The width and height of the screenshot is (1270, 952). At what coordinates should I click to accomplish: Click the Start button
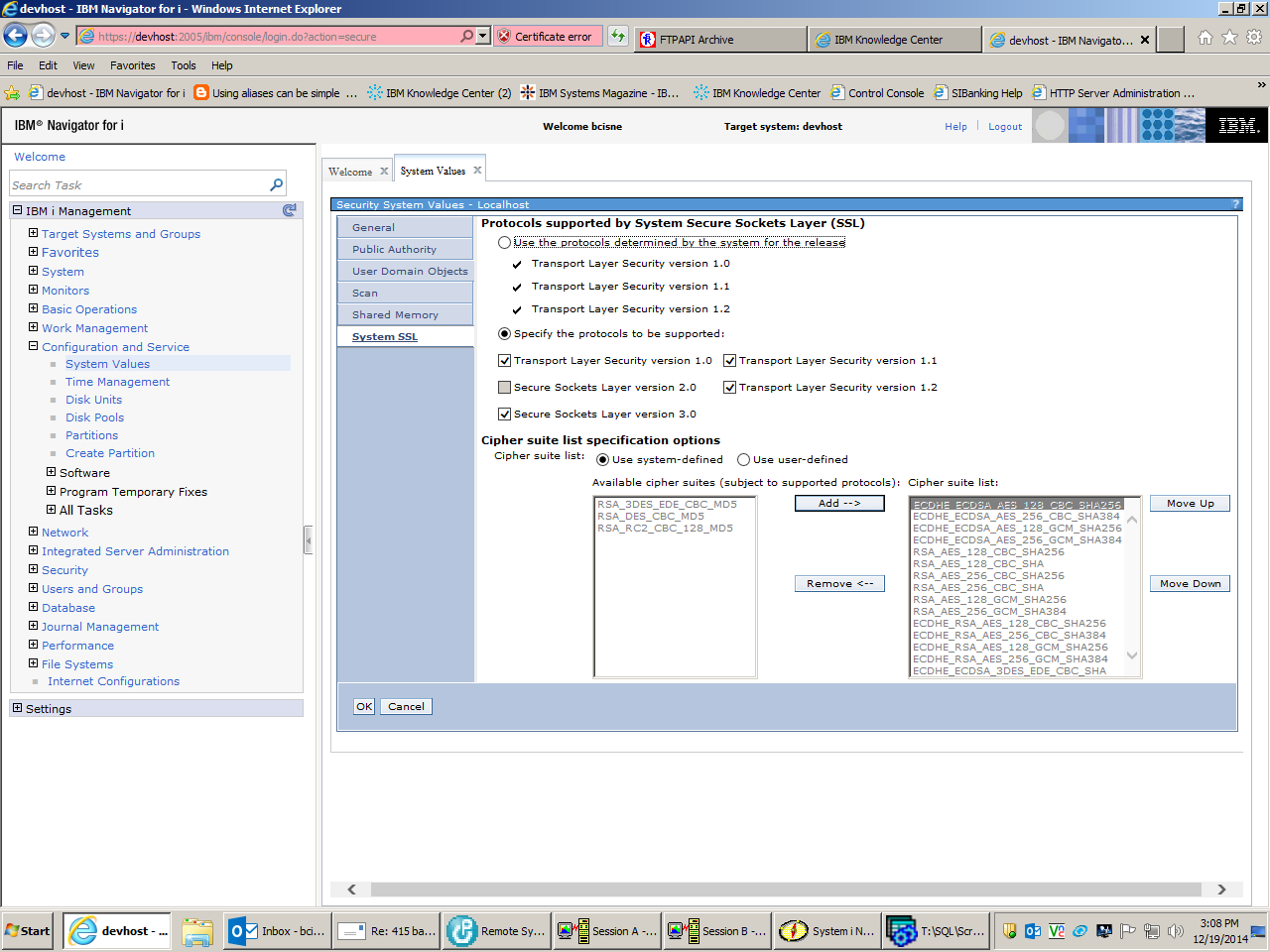coord(28,931)
